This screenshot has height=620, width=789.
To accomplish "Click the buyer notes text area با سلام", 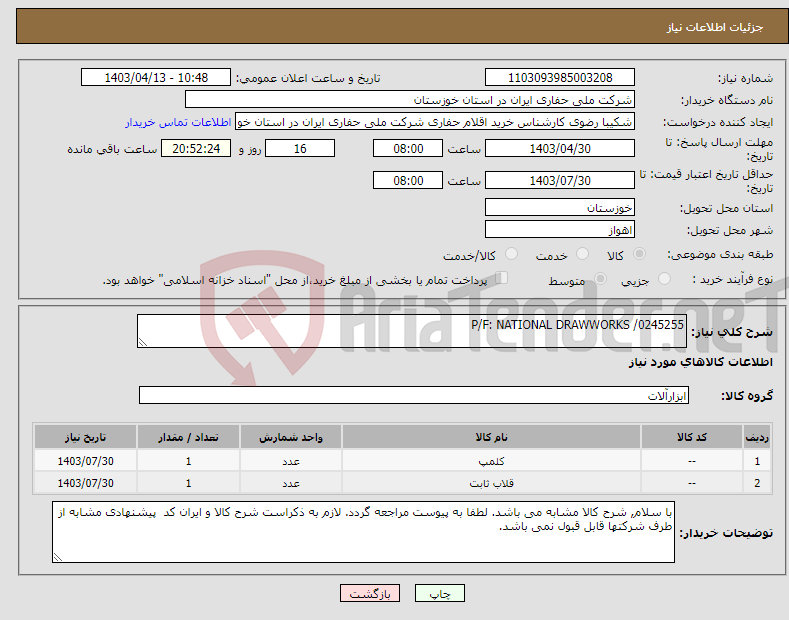I will [363, 532].
